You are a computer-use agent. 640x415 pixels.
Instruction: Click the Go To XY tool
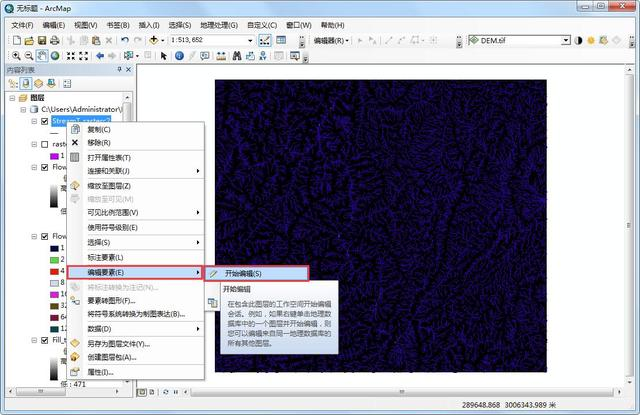[262, 56]
